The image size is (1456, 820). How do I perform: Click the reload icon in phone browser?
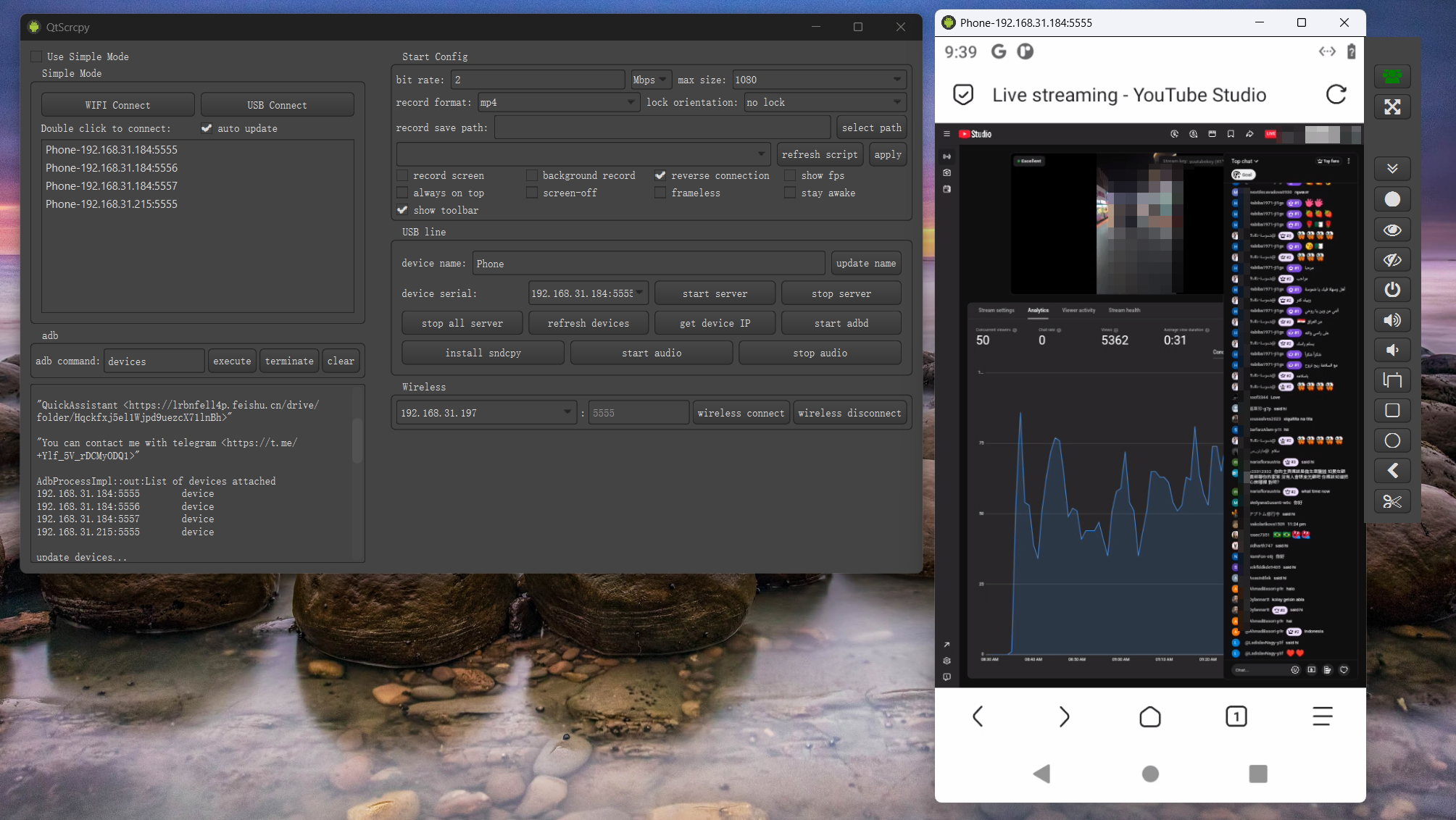pyautogui.click(x=1336, y=95)
